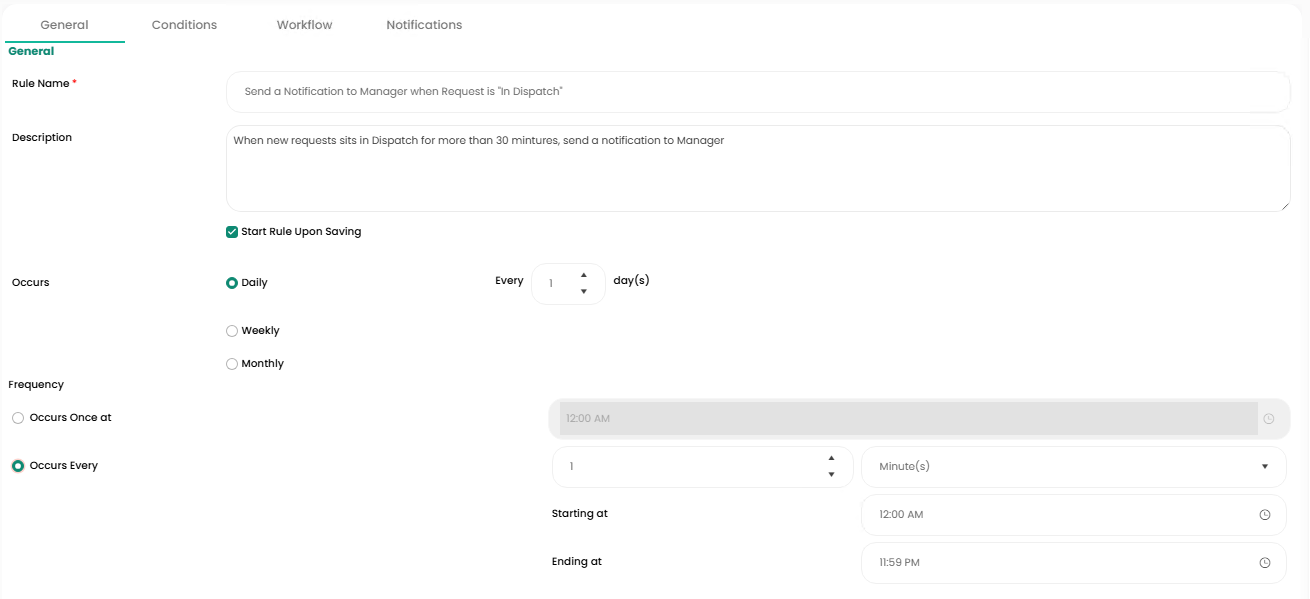Click inside the Description text area

pos(757,168)
